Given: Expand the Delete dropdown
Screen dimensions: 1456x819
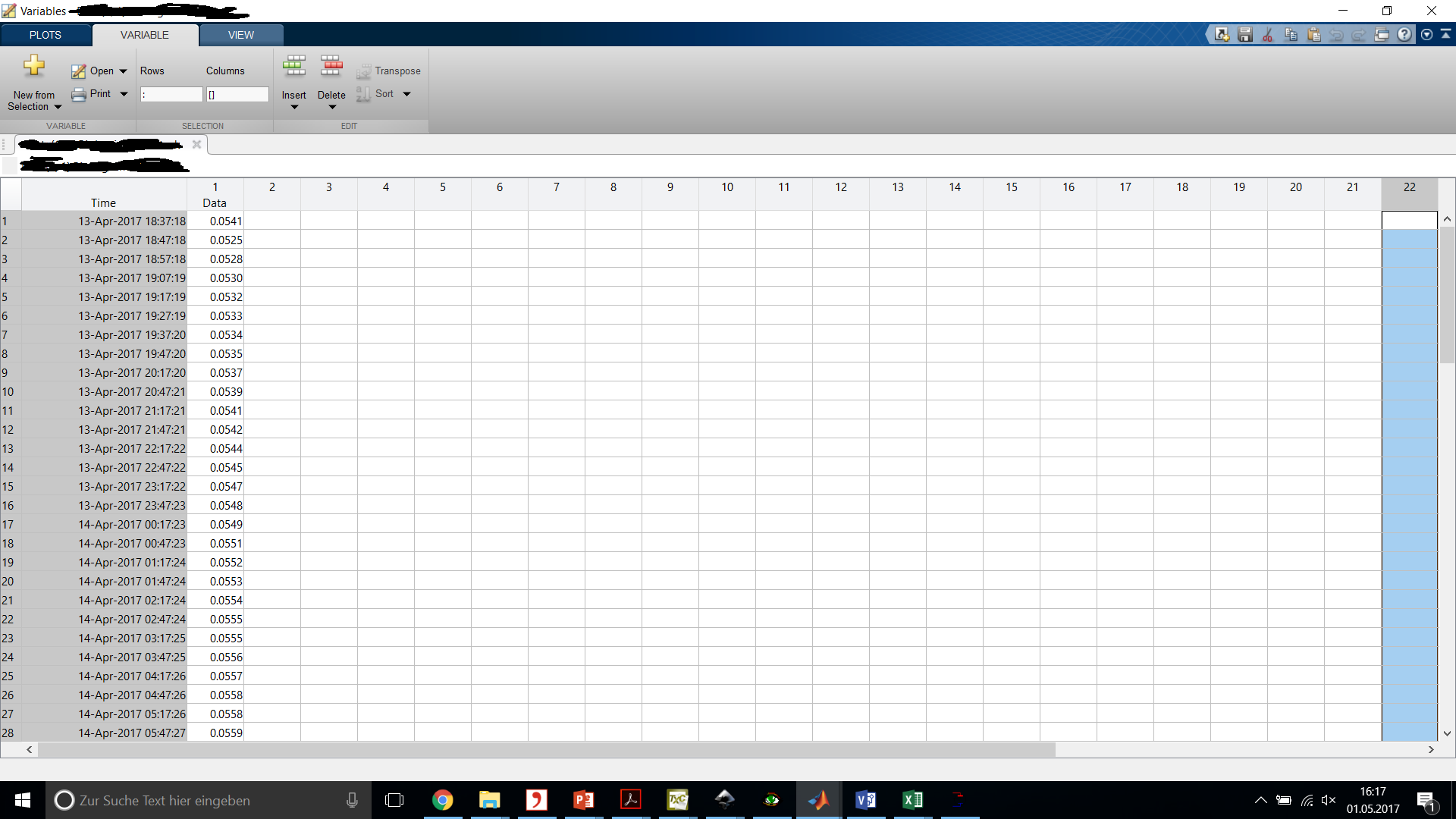Looking at the screenshot, I should click(331, 107).
